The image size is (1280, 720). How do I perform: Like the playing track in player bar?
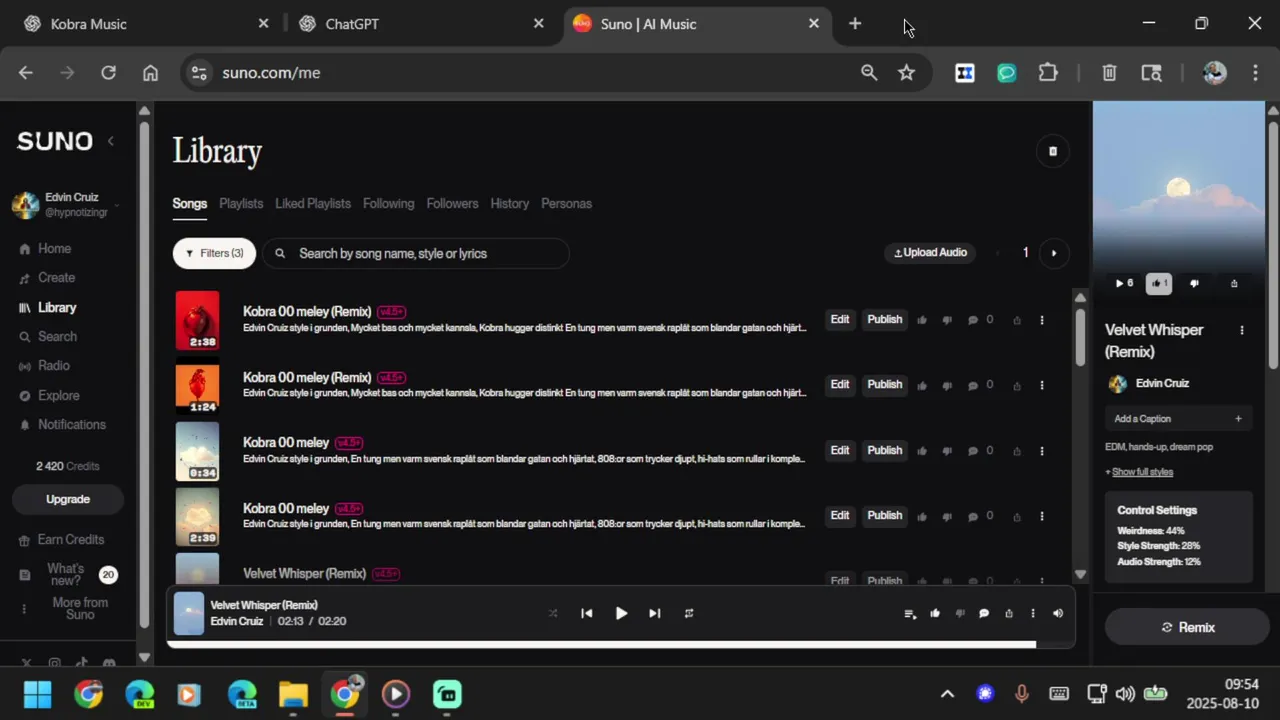click(x=935, y=614)
